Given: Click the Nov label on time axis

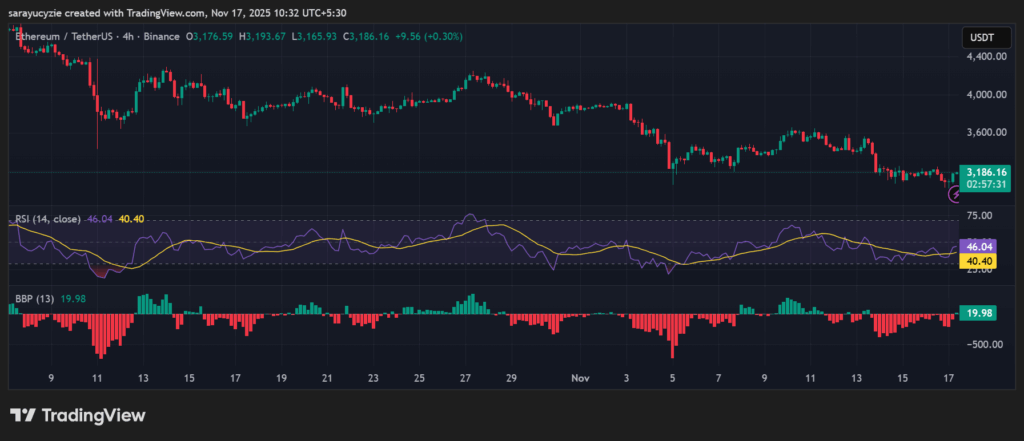Looking at the screenshot, I should click(580, 379).
